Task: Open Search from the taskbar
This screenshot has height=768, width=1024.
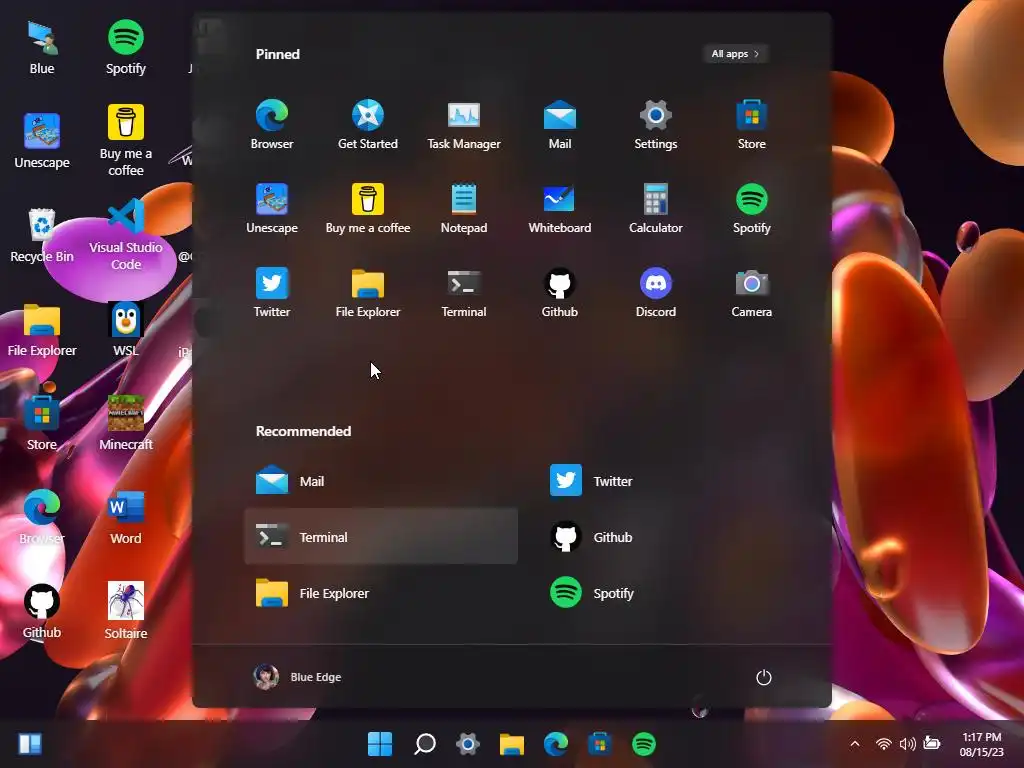Action: pyautogui.click(x=424, y=743)
